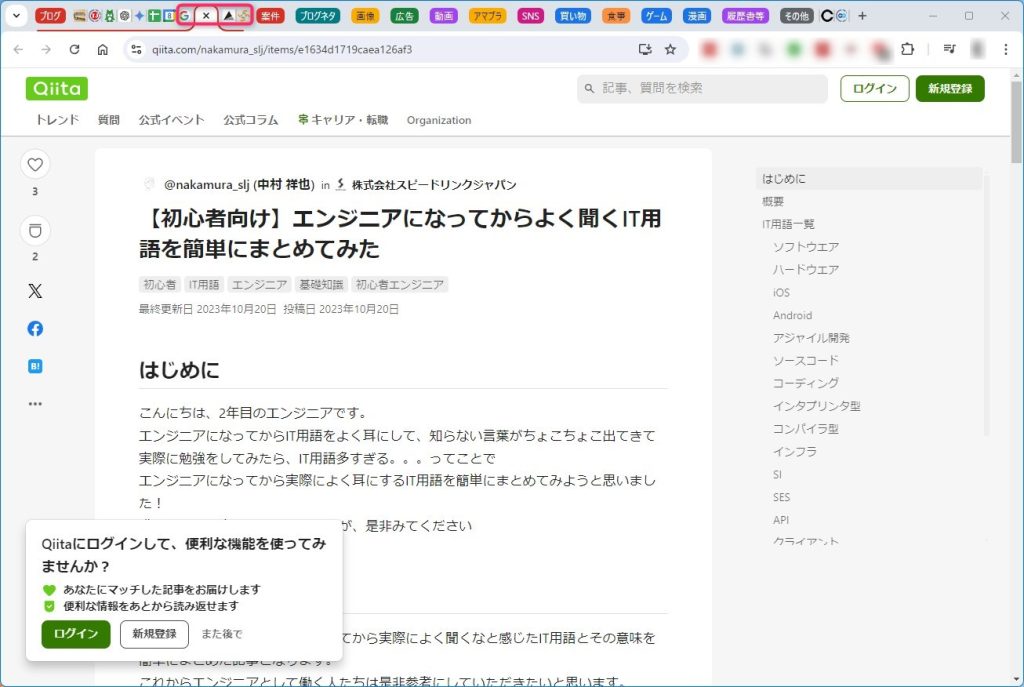This screenshot has height=687, width=1024.
Task: Click the header 新規登録 button
Action: click(x=950, y=89)
